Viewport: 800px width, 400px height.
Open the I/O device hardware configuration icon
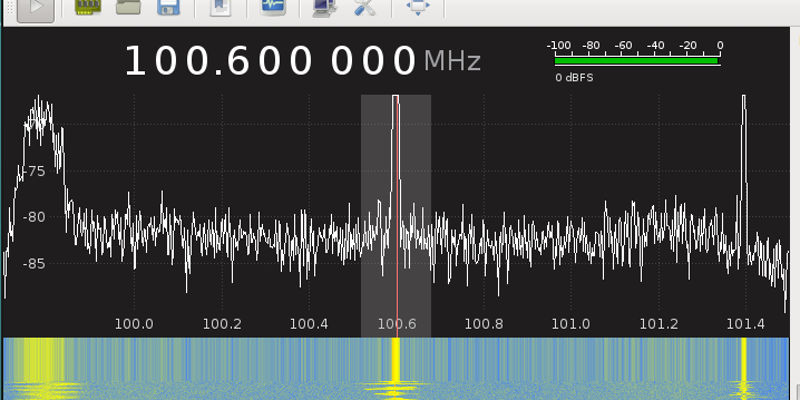point(88,7)
